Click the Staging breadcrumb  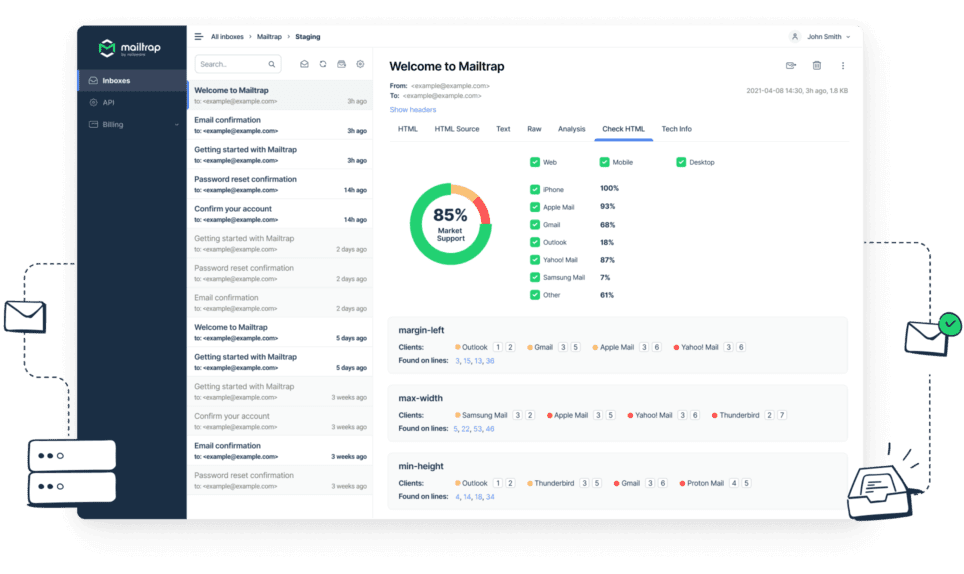(x=307, y=37)
